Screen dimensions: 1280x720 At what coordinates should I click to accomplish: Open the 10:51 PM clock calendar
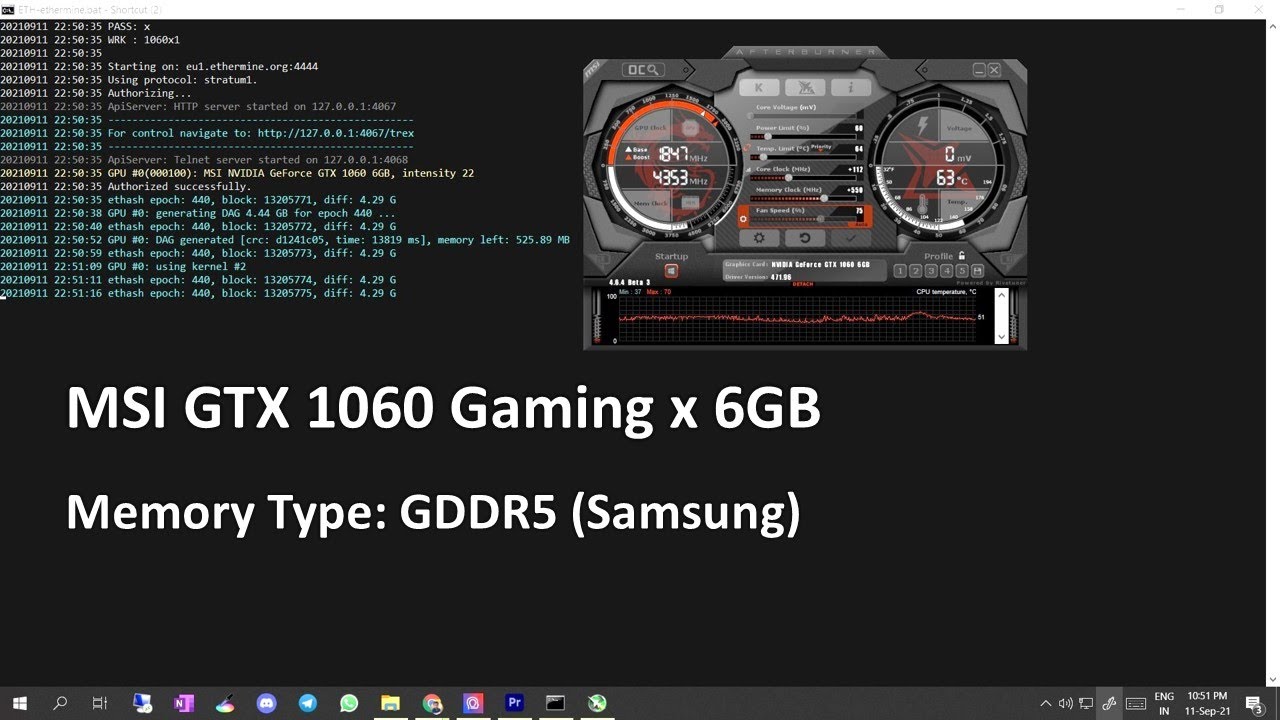point(1206,703)
